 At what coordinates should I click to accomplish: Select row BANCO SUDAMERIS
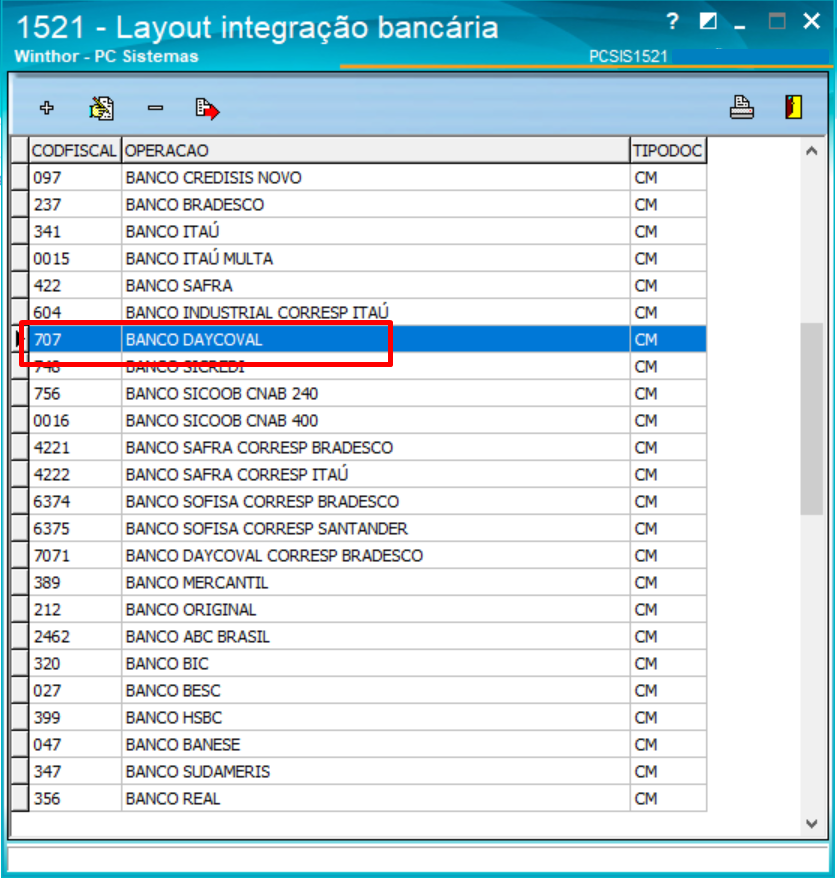(x=358, y=771)
